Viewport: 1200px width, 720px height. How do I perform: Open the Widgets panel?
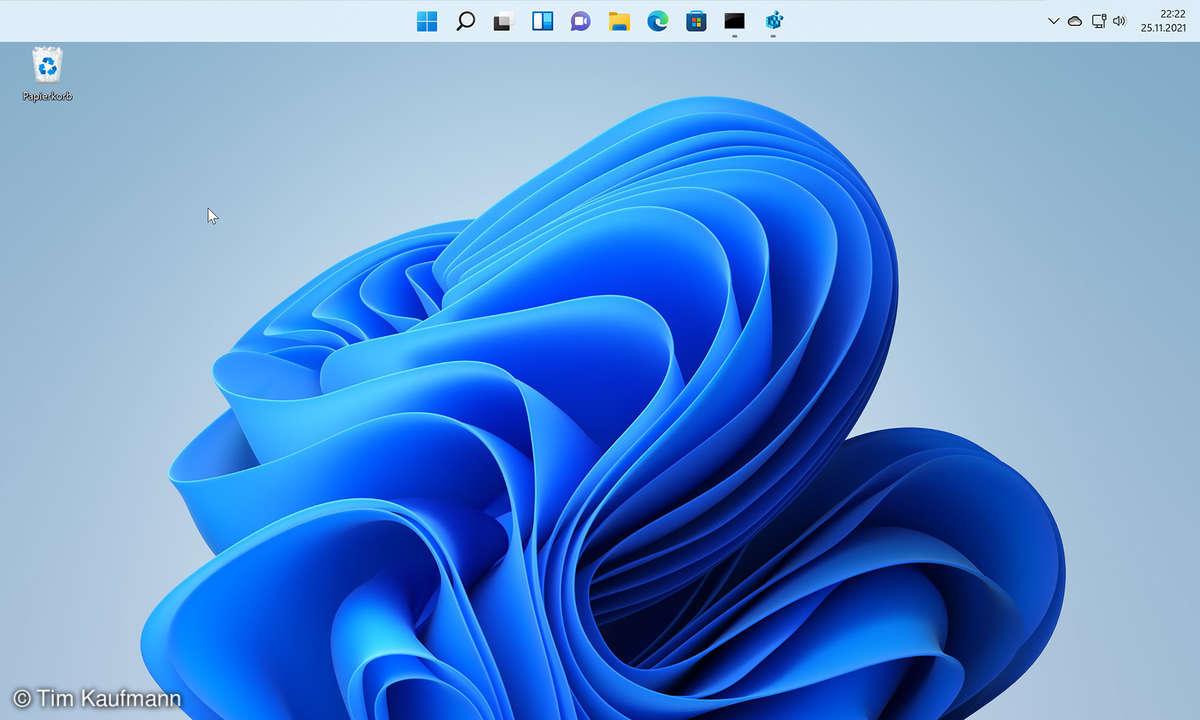coord(542,21)
